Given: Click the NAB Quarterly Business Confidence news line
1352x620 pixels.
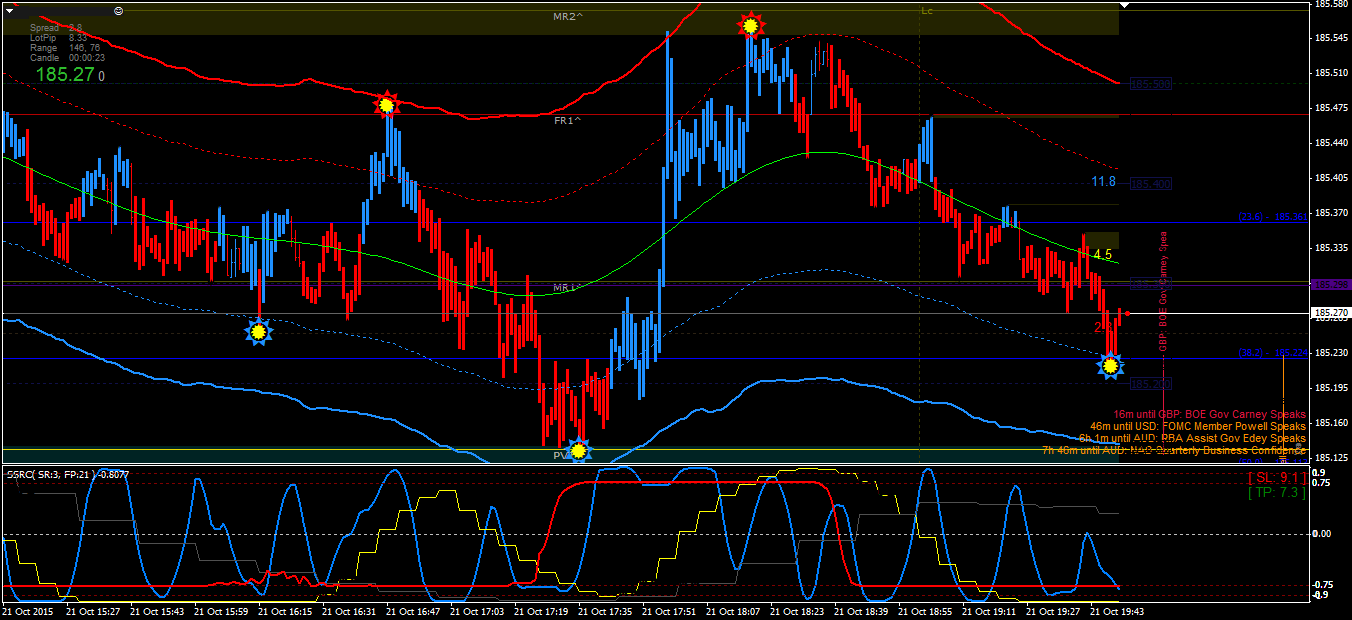Looking at the screenshot, I should click(1174, 450).
